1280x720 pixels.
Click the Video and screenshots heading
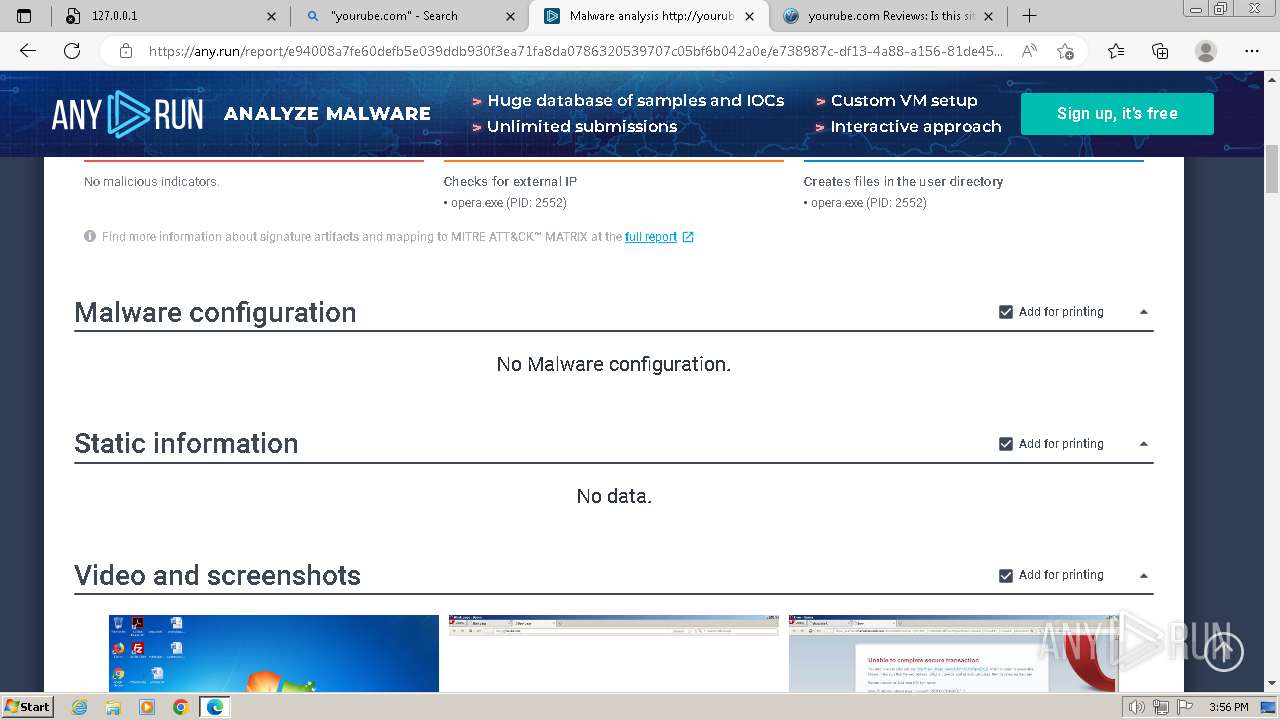click(x=217, y=576)
